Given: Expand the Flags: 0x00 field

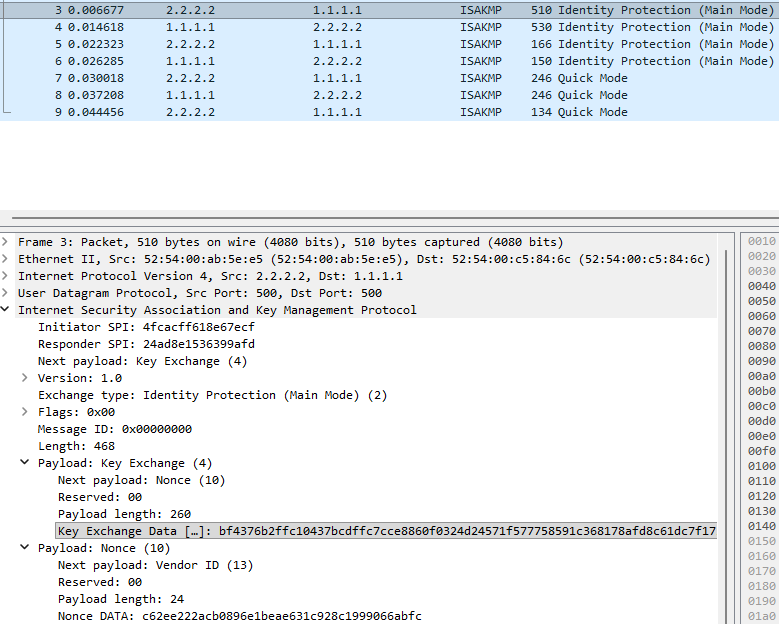Looking at the screenshot, I should click(25, 412).
